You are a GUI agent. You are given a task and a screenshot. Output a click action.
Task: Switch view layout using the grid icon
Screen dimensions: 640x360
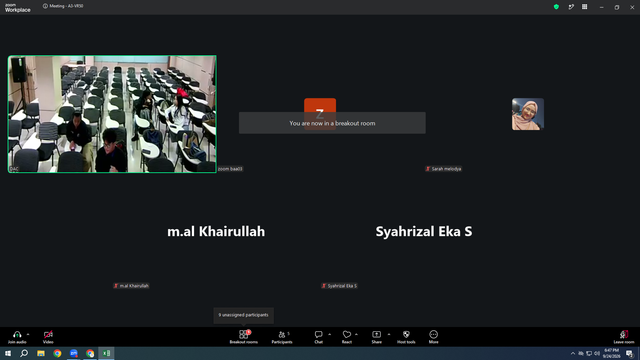pyautogui.click(x=584, y=7)
